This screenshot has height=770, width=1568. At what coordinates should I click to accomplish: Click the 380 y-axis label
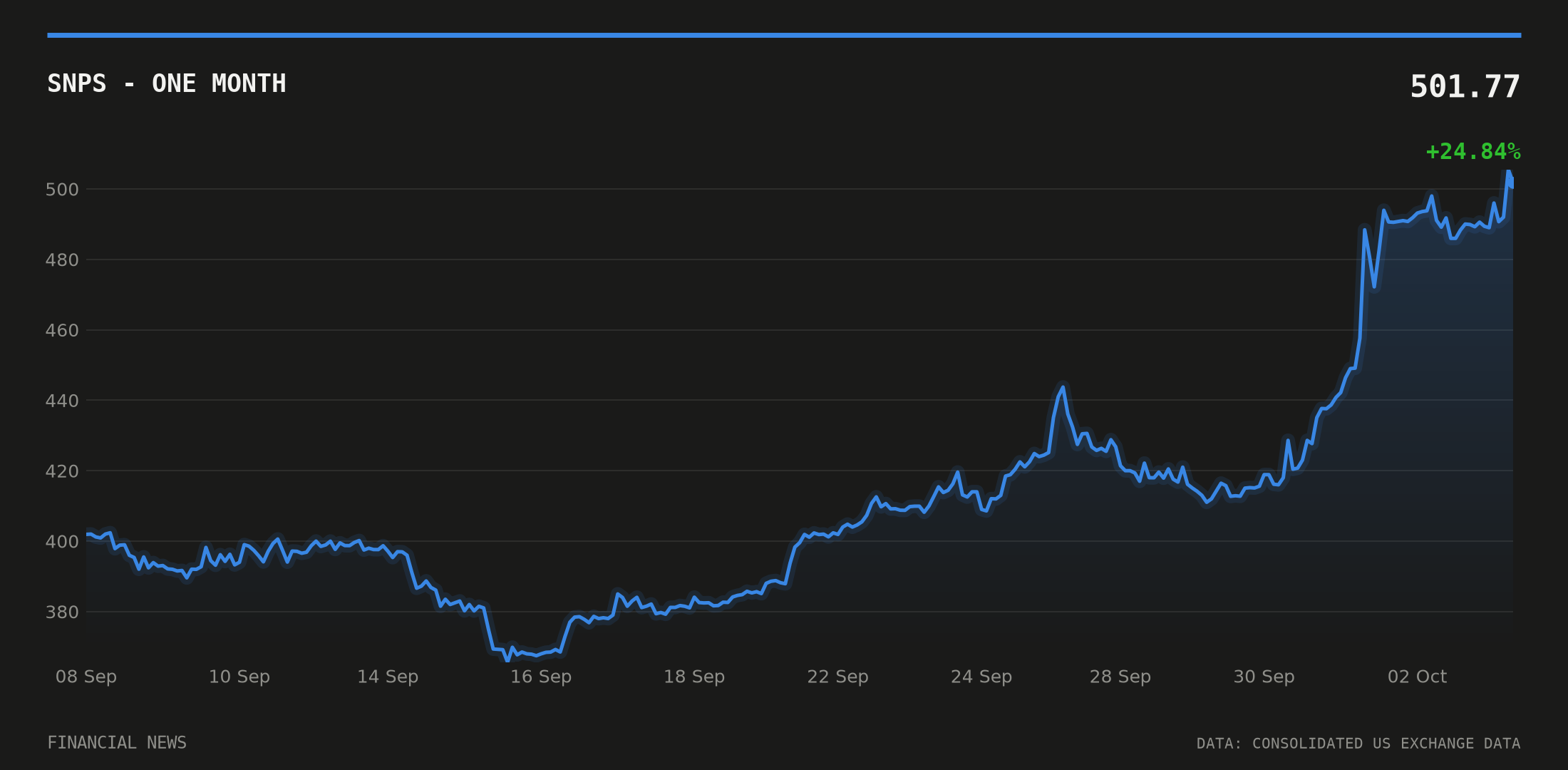click(62, 612)
